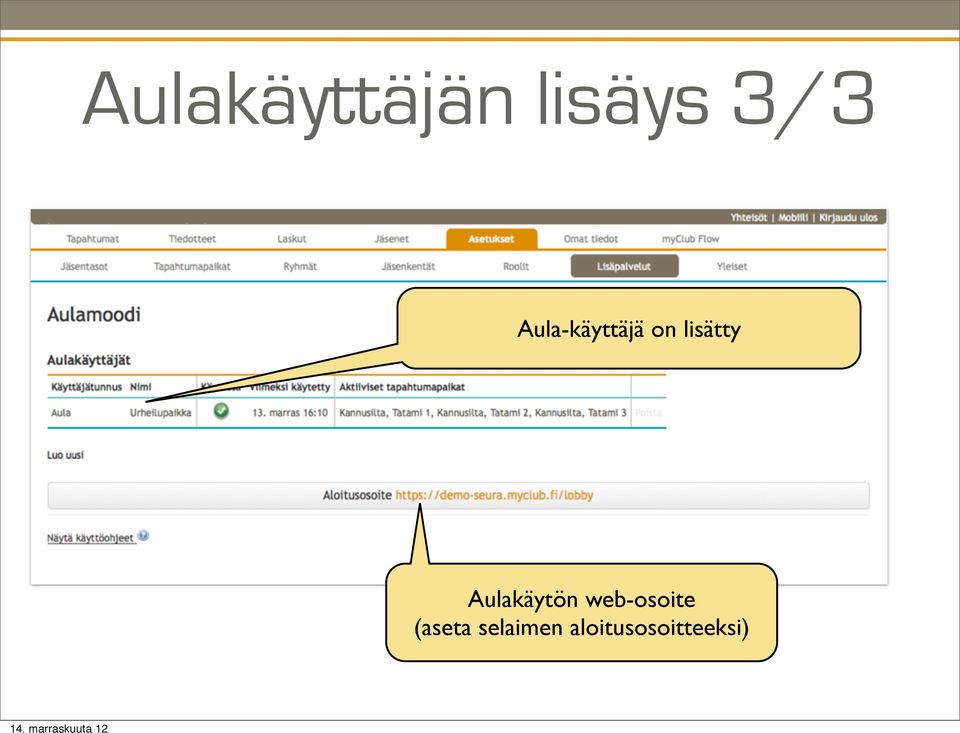Click the Kannusilta, Tatami locations cell
Image resolution: width=960 pixels, height=733 pixels.
coord(482,413)
